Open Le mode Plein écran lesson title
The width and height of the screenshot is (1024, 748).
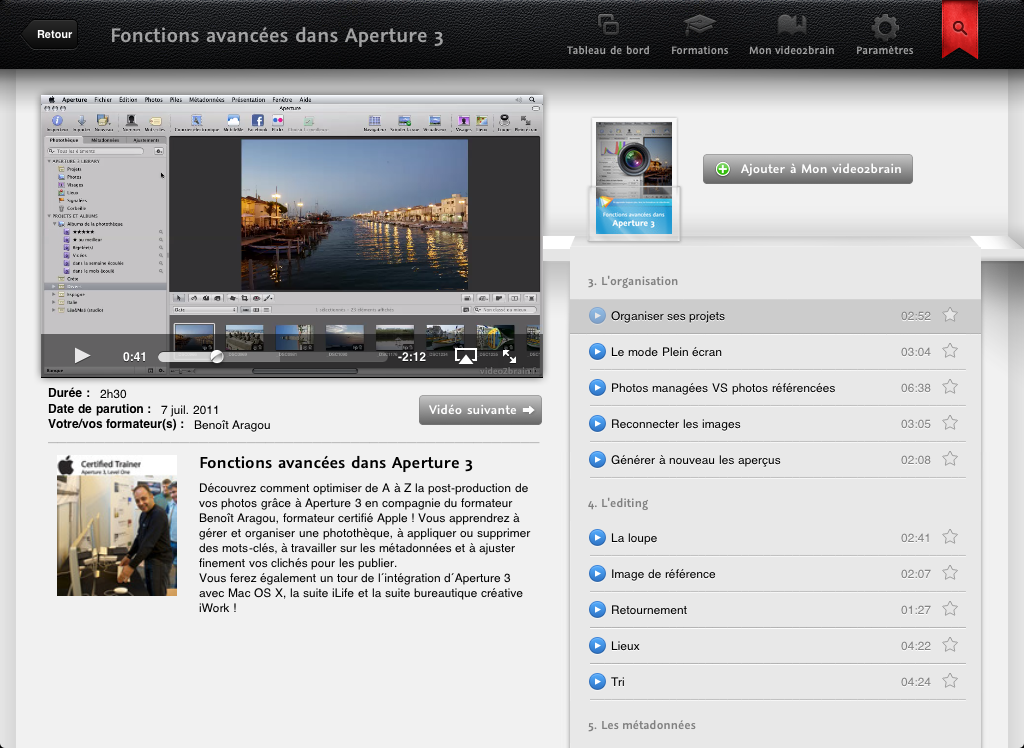point(666,352)
